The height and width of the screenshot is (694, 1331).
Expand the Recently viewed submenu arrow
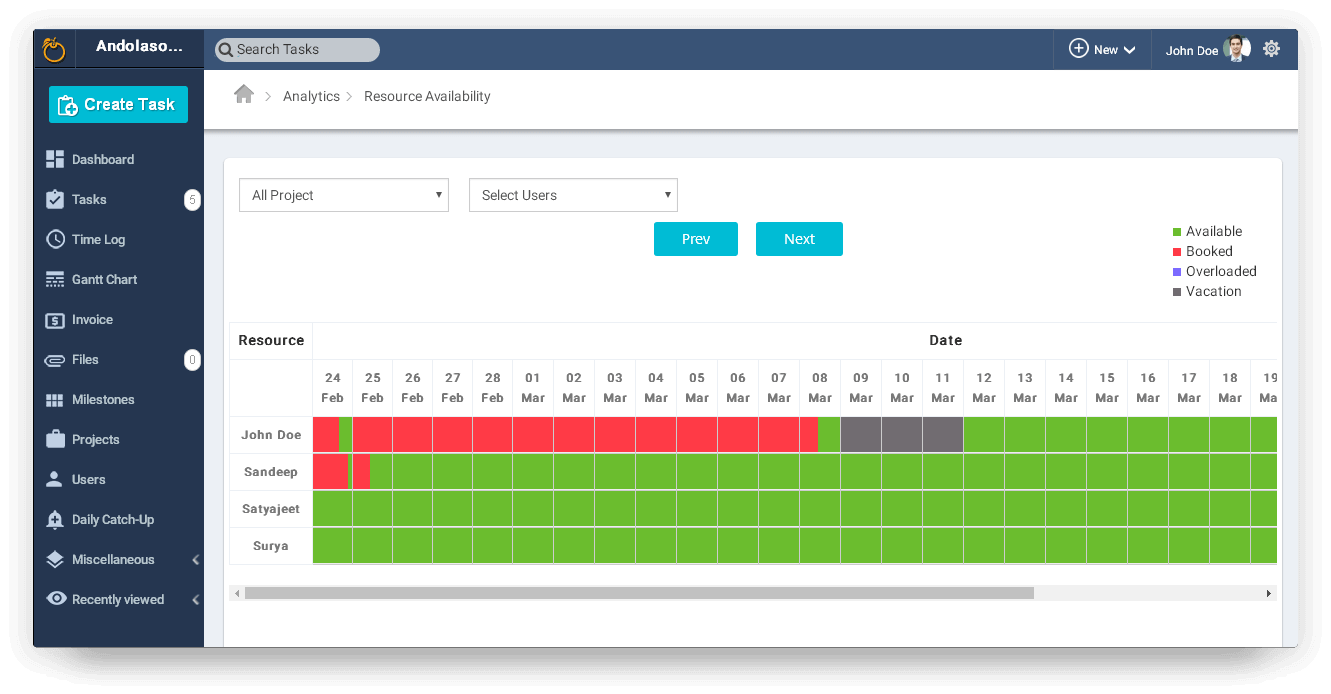(x=195, y=600)
